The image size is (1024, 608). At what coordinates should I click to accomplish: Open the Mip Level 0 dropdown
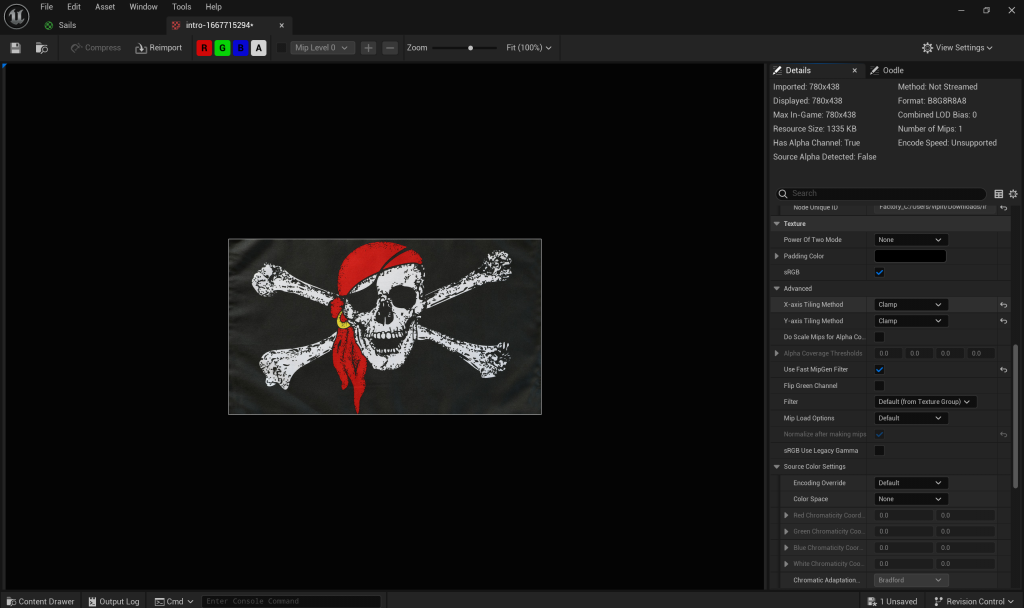(323, 48)
